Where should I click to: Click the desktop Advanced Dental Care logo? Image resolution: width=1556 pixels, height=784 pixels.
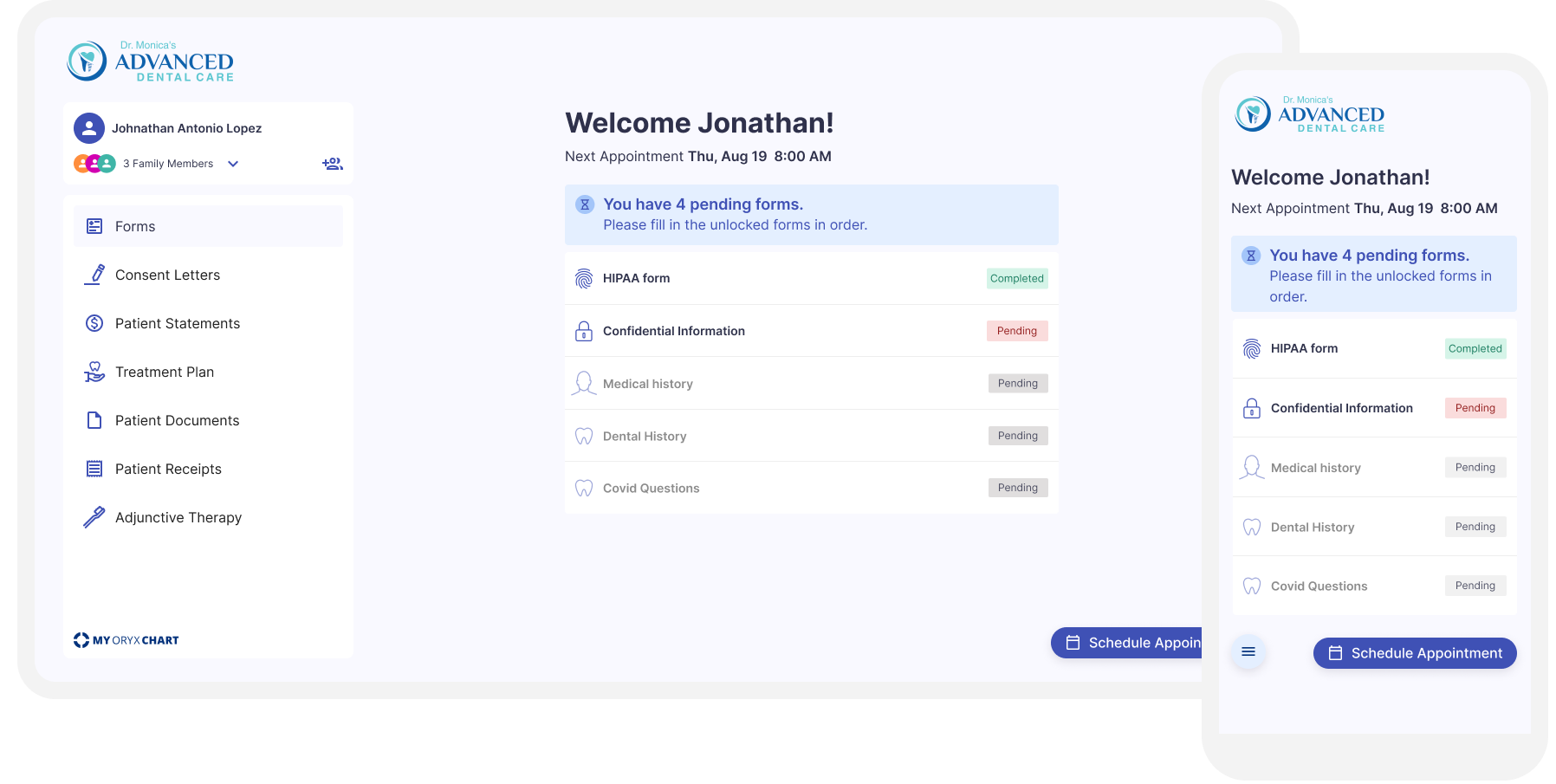(151, 62)
